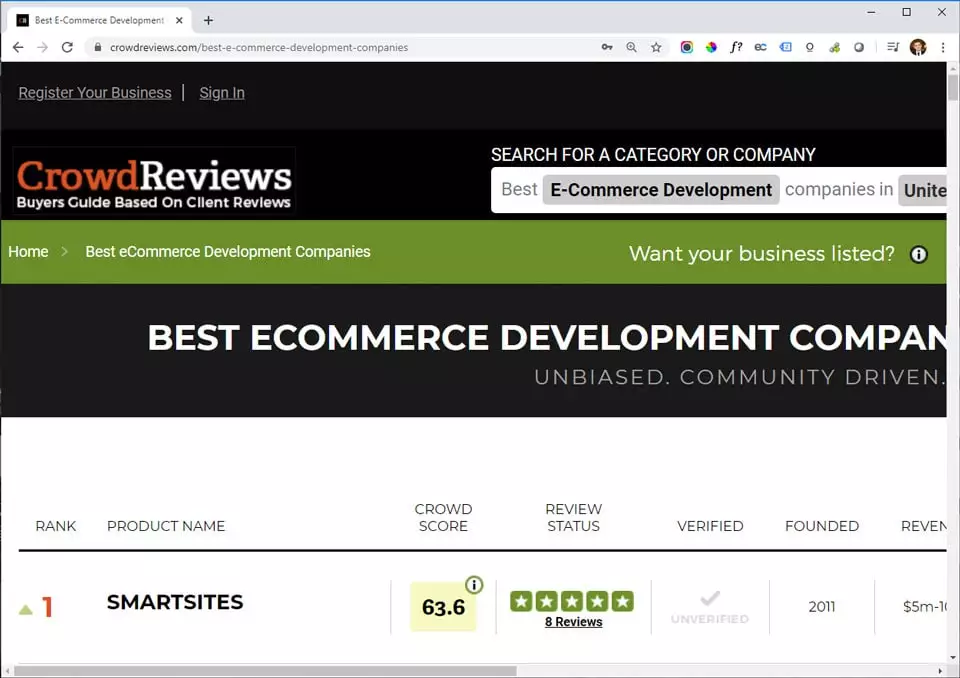Click the FOUNDED column header

pyautogui.click(x=822, y=526)
